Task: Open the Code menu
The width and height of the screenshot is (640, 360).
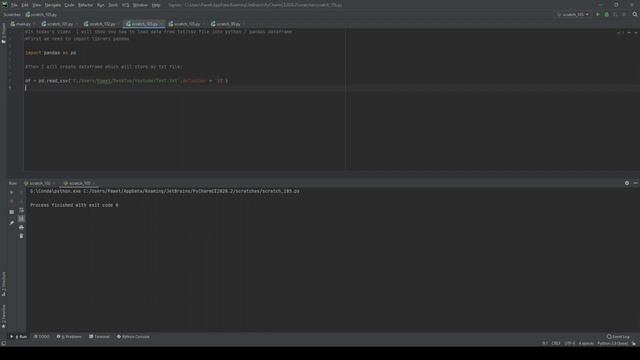Action: coord(69,5)
